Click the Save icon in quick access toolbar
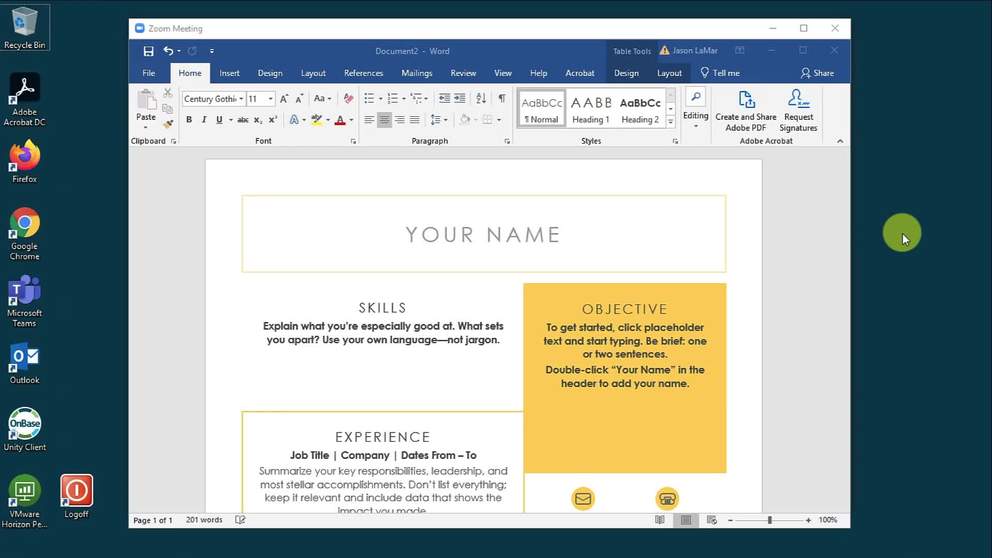992x558 pixels. point(148,51)
